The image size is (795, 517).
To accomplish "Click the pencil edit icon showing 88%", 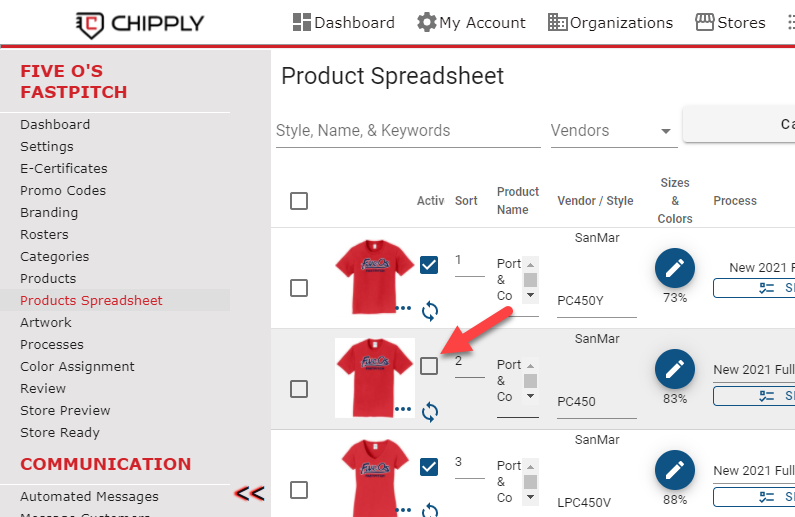I will (x=674, y=470).
